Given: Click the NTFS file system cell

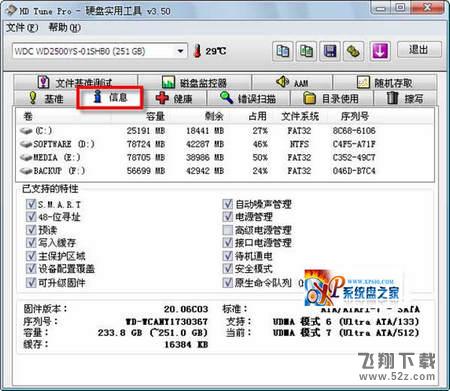Looking at the screenshot, I should click(x=299, y=144).
